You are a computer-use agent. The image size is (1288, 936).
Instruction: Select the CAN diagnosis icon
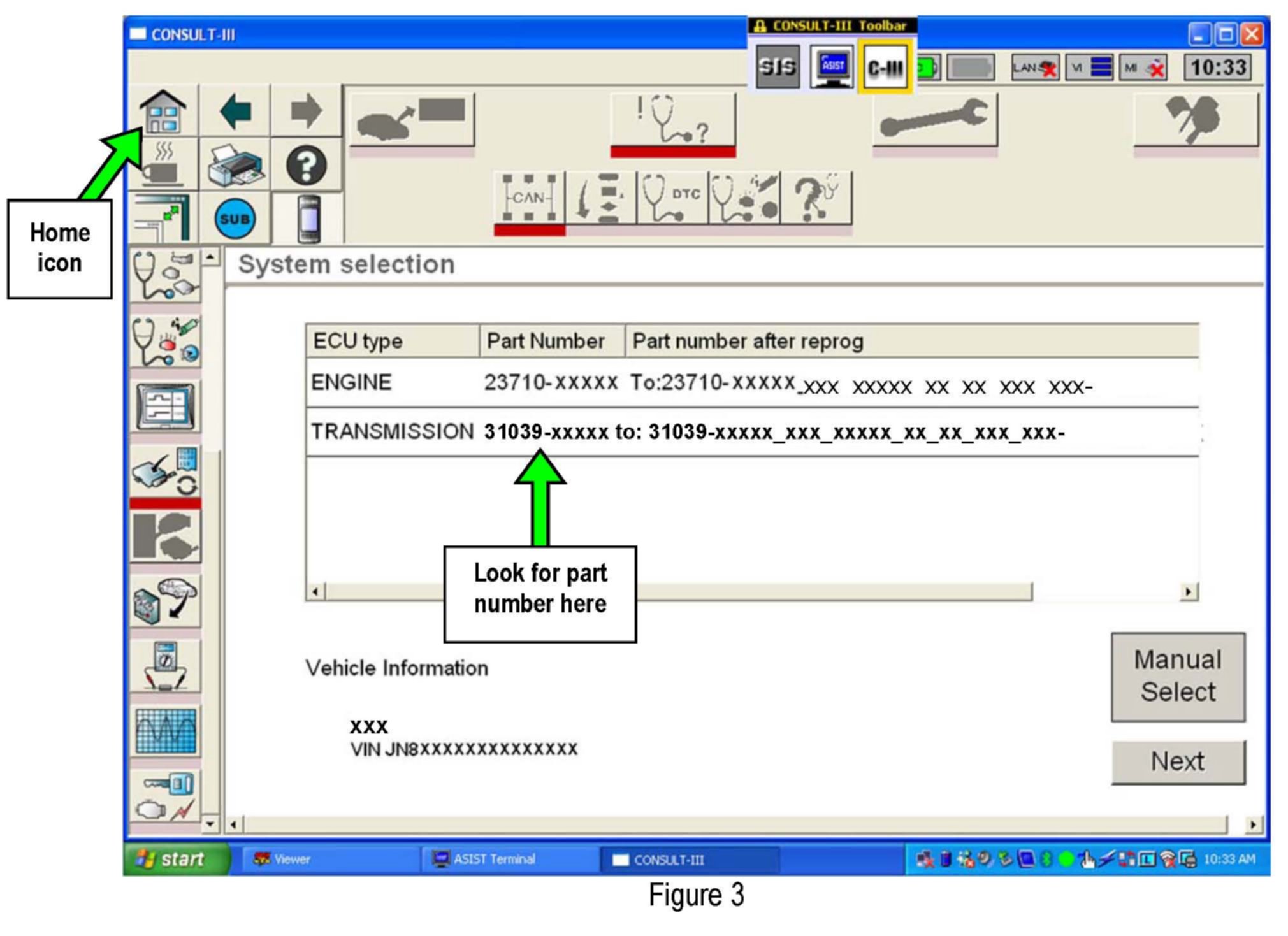tap(529, 198)
